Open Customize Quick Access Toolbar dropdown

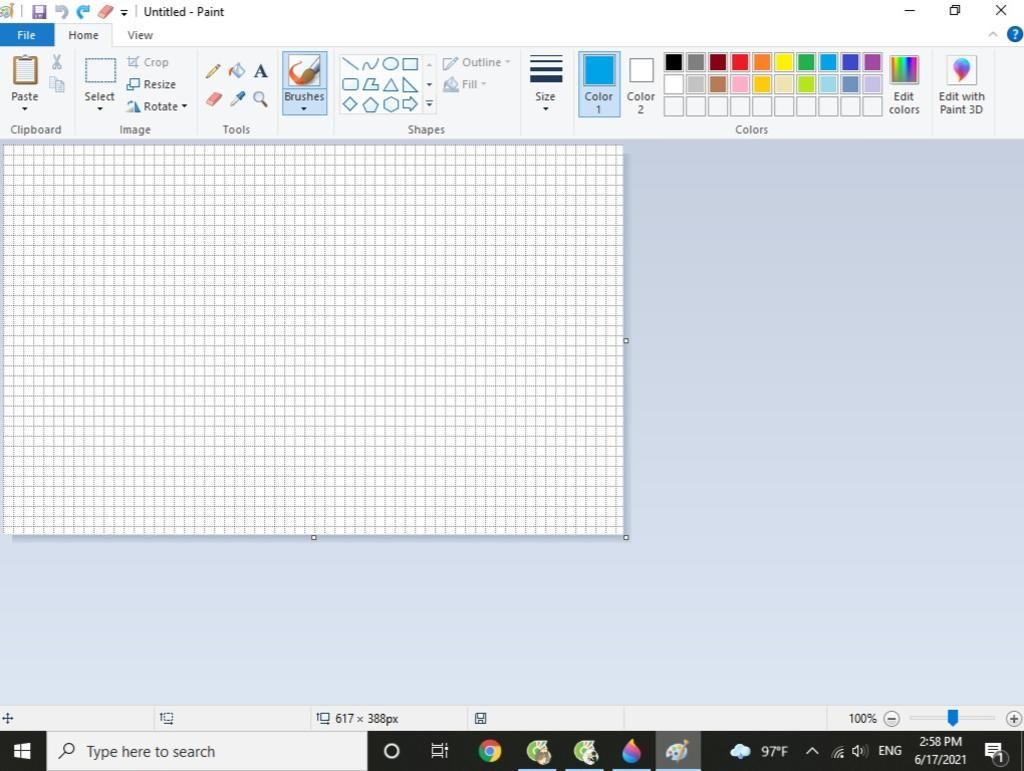coord(124,12)
